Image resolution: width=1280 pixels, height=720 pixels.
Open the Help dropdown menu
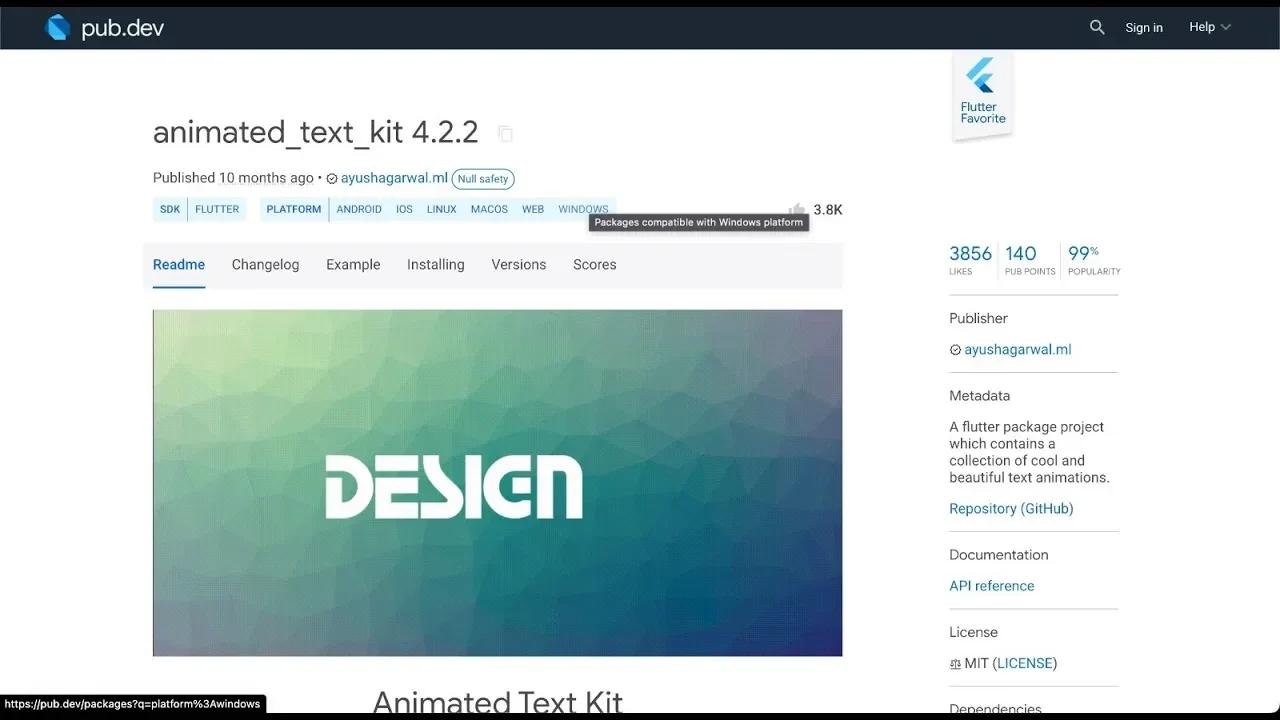click(x=1209, y=27)
